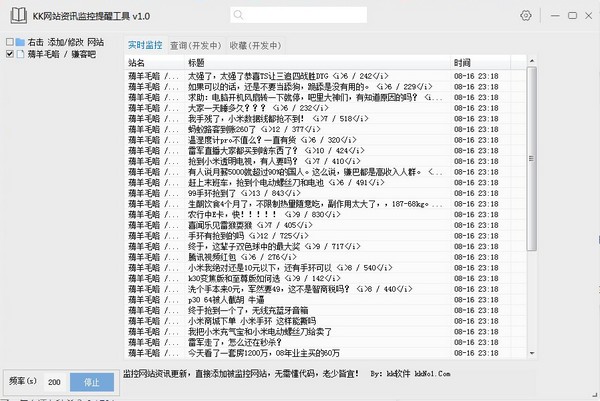Select row 赶上末班车，抢到个电动螺丝刀和电池
The height and width of the screenshot is (401, 600).
[325, 183]
